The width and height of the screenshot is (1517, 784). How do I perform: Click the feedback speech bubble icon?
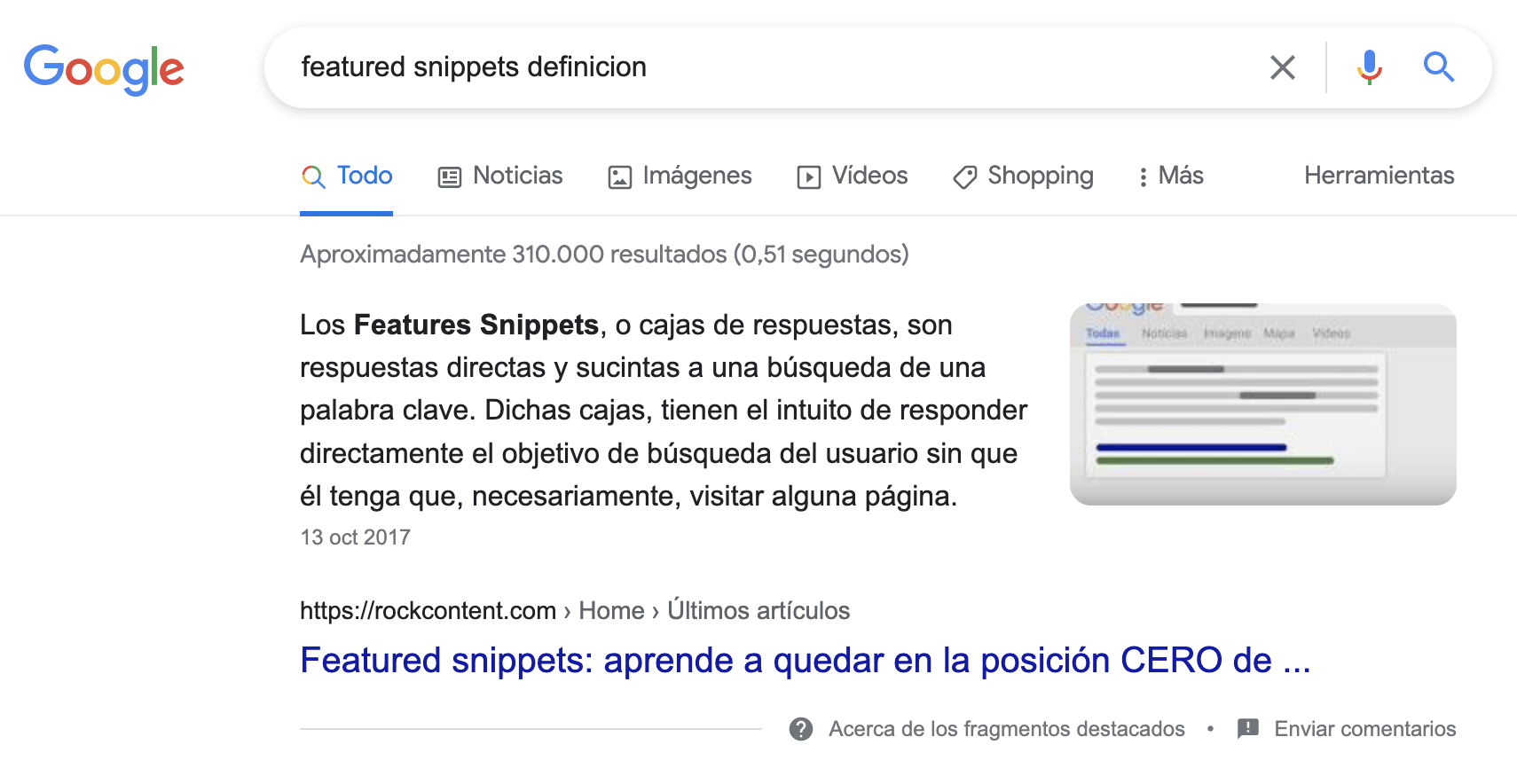[1248, 729]
